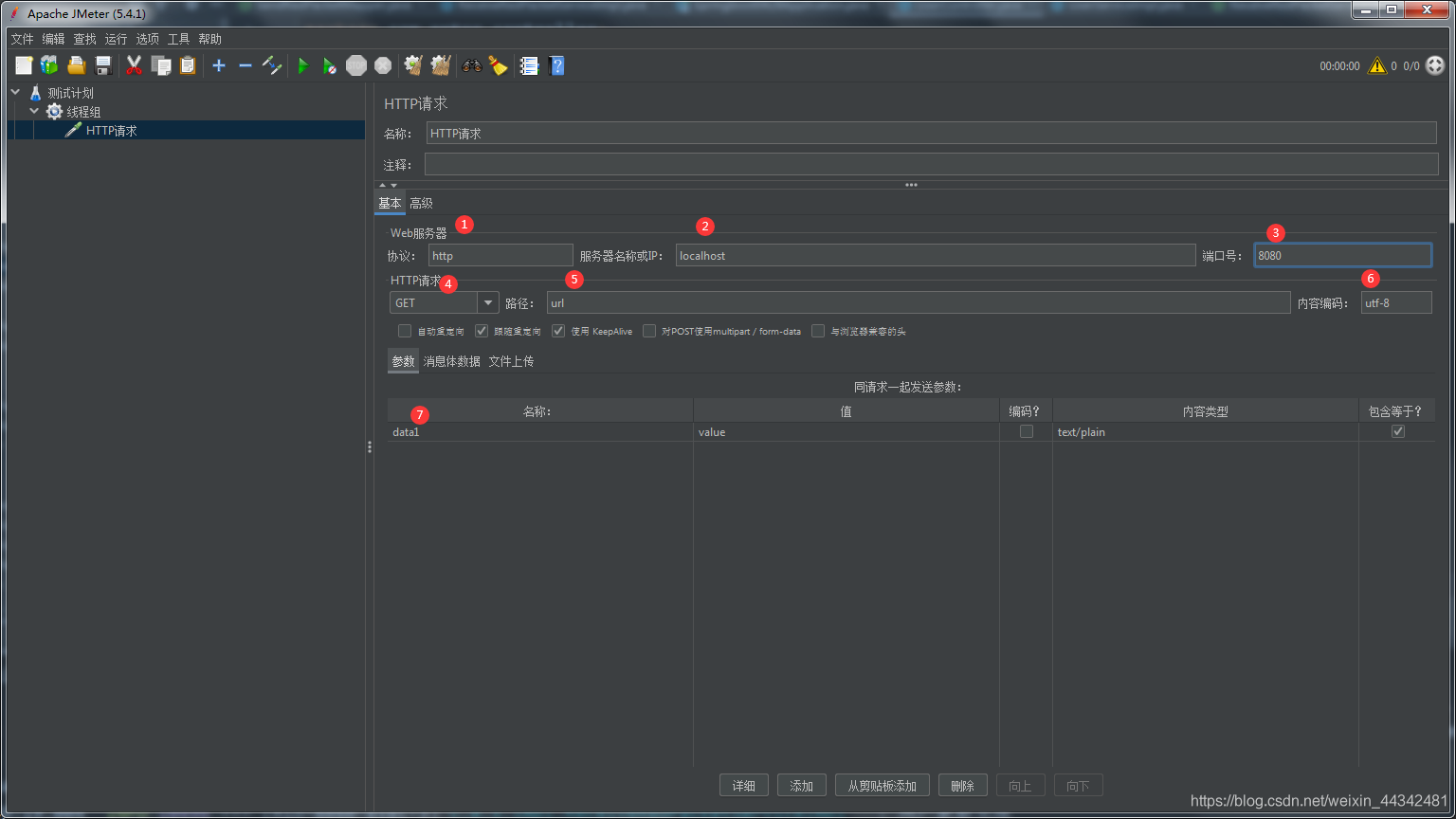The height and width of the screenshot is (819, 1456).
Task: Select the 文件上传 tab
Action: (511, 361)
